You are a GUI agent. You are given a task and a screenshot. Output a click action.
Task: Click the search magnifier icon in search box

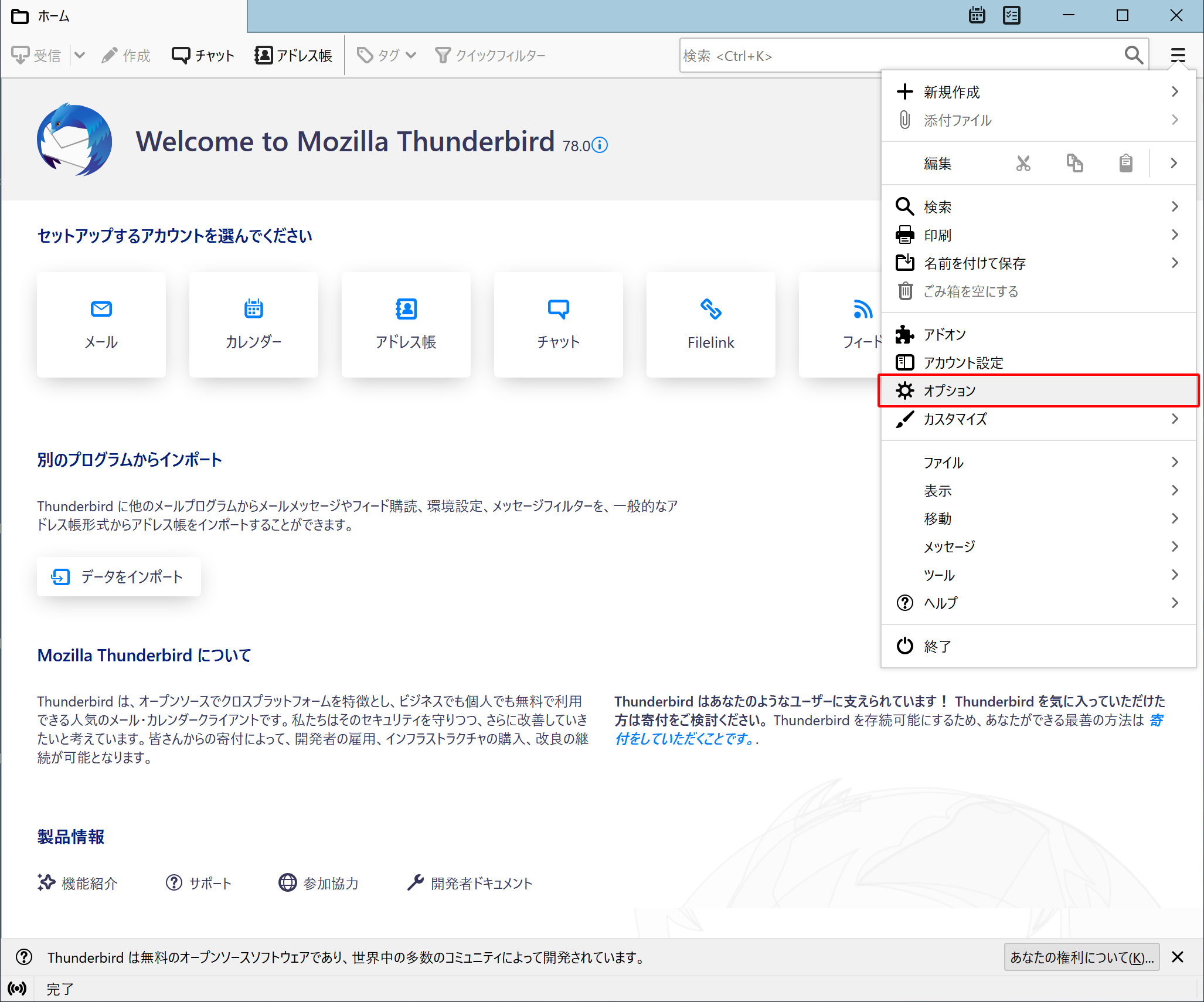[x=1134, y=56]
